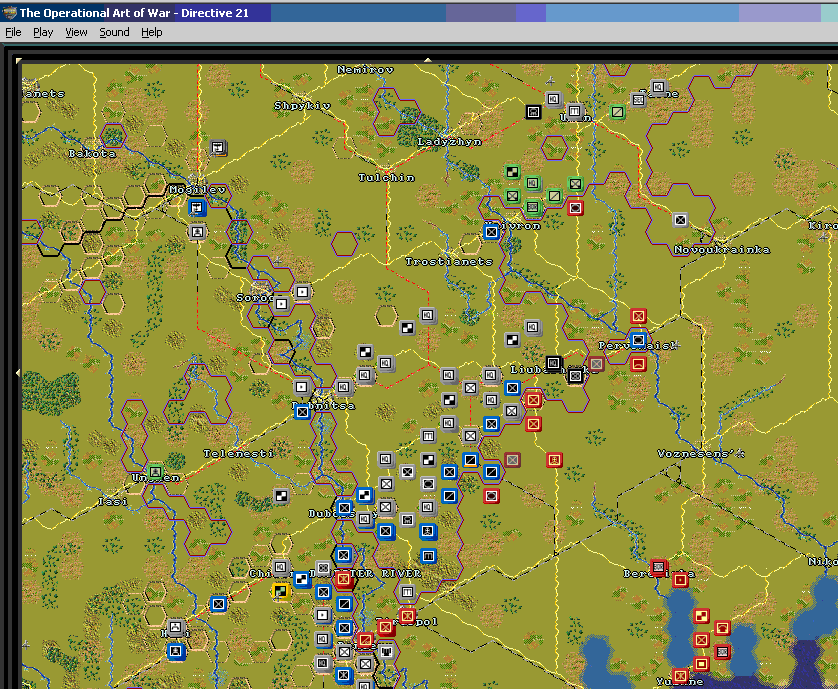Image resolution: width=839 pixels, height=689 pixels.
Task: Click the Telenesti town label
Action: point(239,454)
